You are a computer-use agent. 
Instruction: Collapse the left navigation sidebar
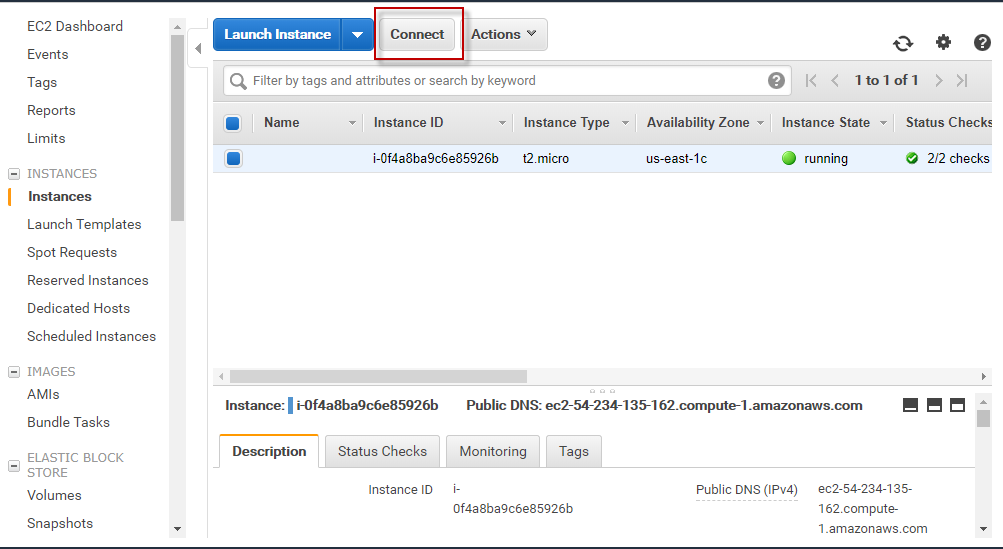click(x=198, y=47)
